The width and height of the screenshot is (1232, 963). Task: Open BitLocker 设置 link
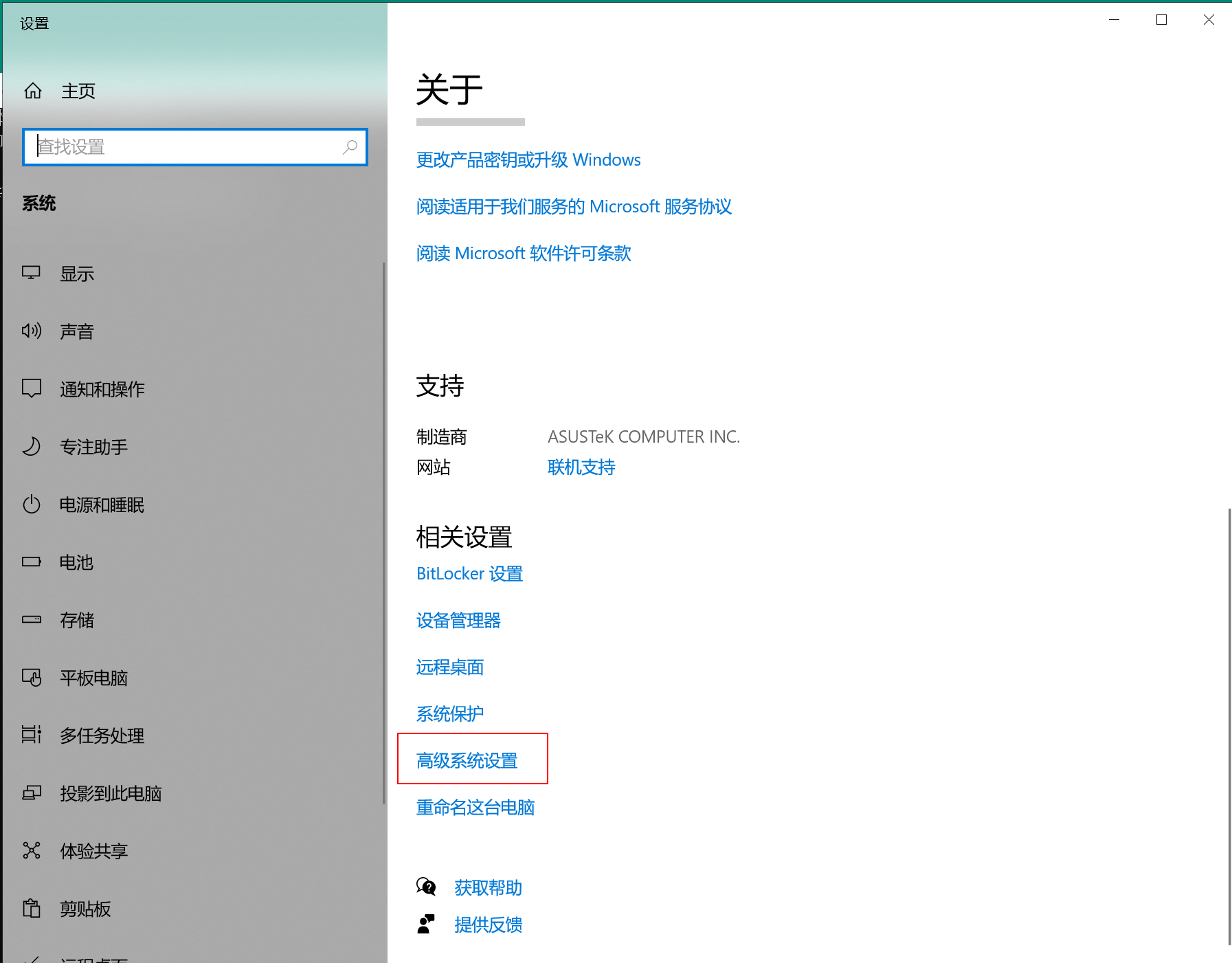click(x=469, y=573)
